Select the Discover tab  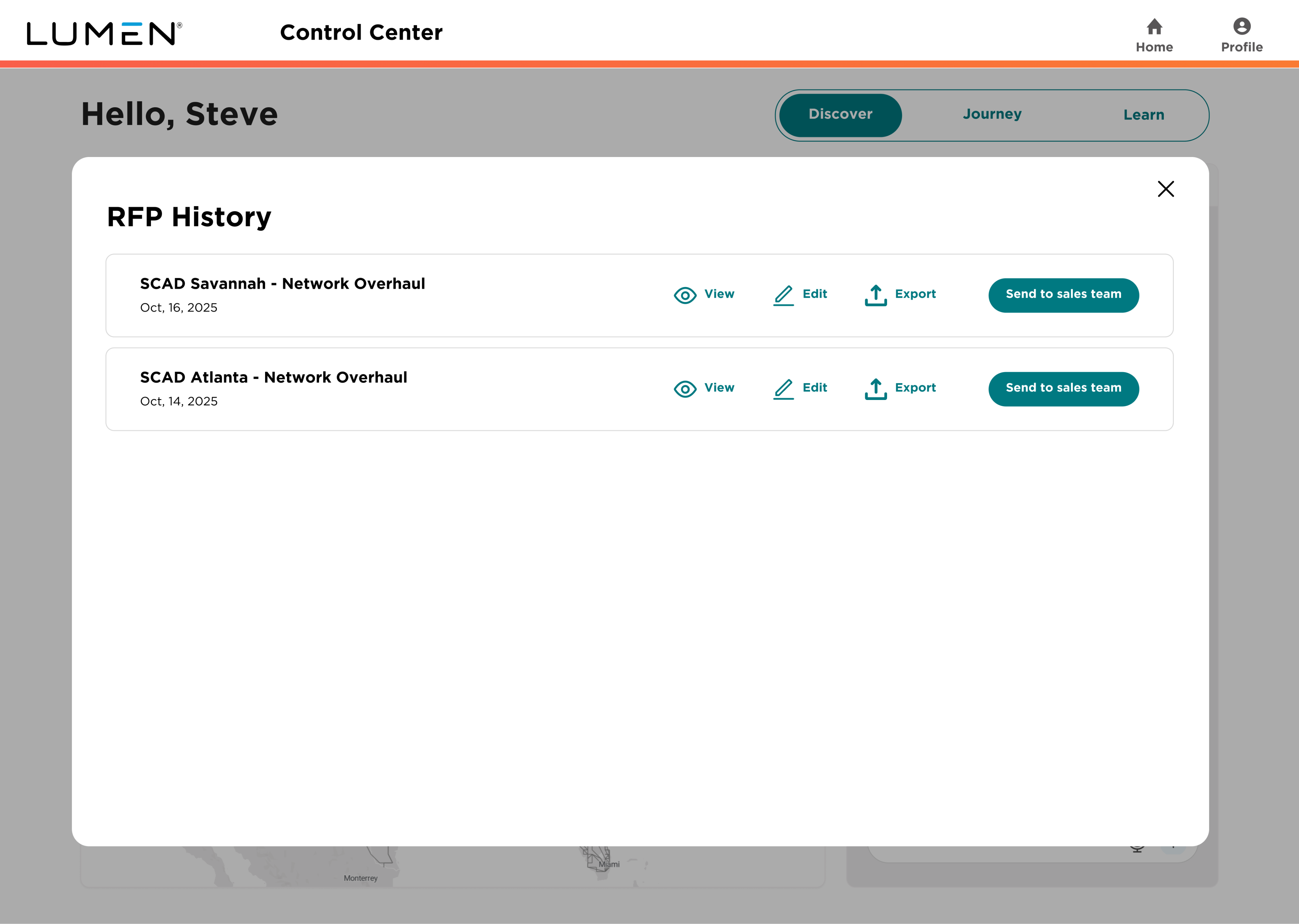coord(840,115)
